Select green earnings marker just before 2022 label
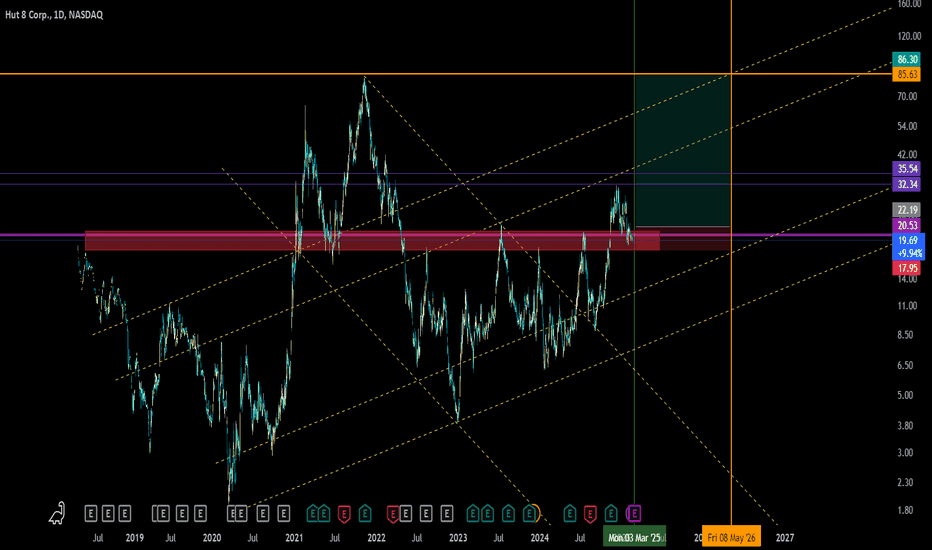The image size is (932, 550). point(365,513)
